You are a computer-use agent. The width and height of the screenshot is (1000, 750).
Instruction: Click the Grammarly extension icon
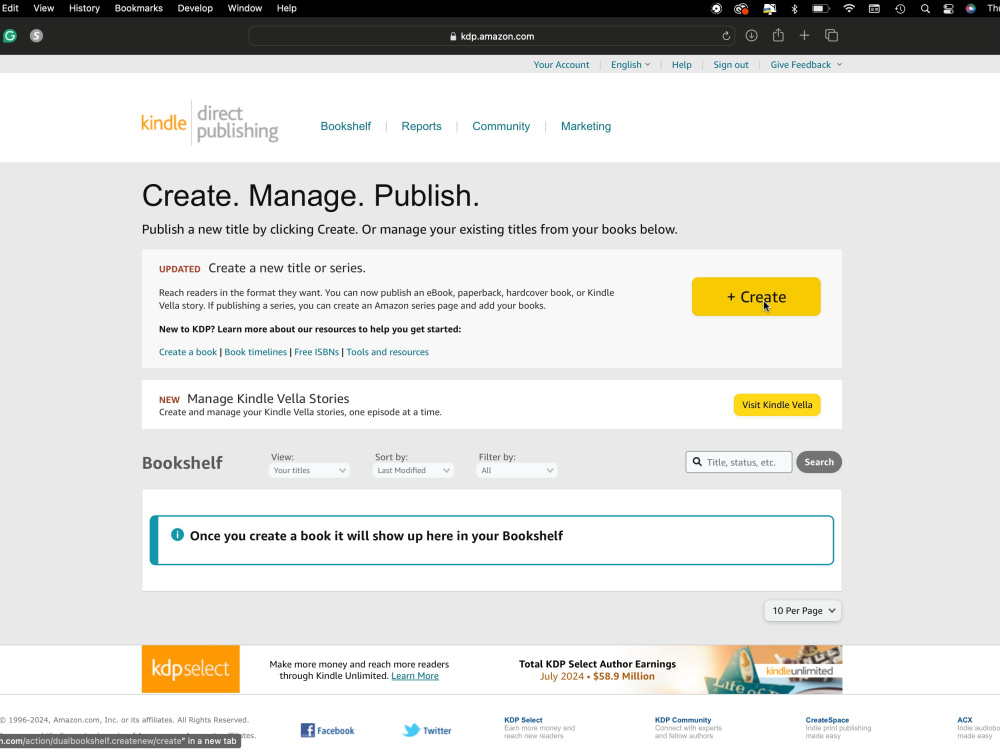tap(10, 36)
